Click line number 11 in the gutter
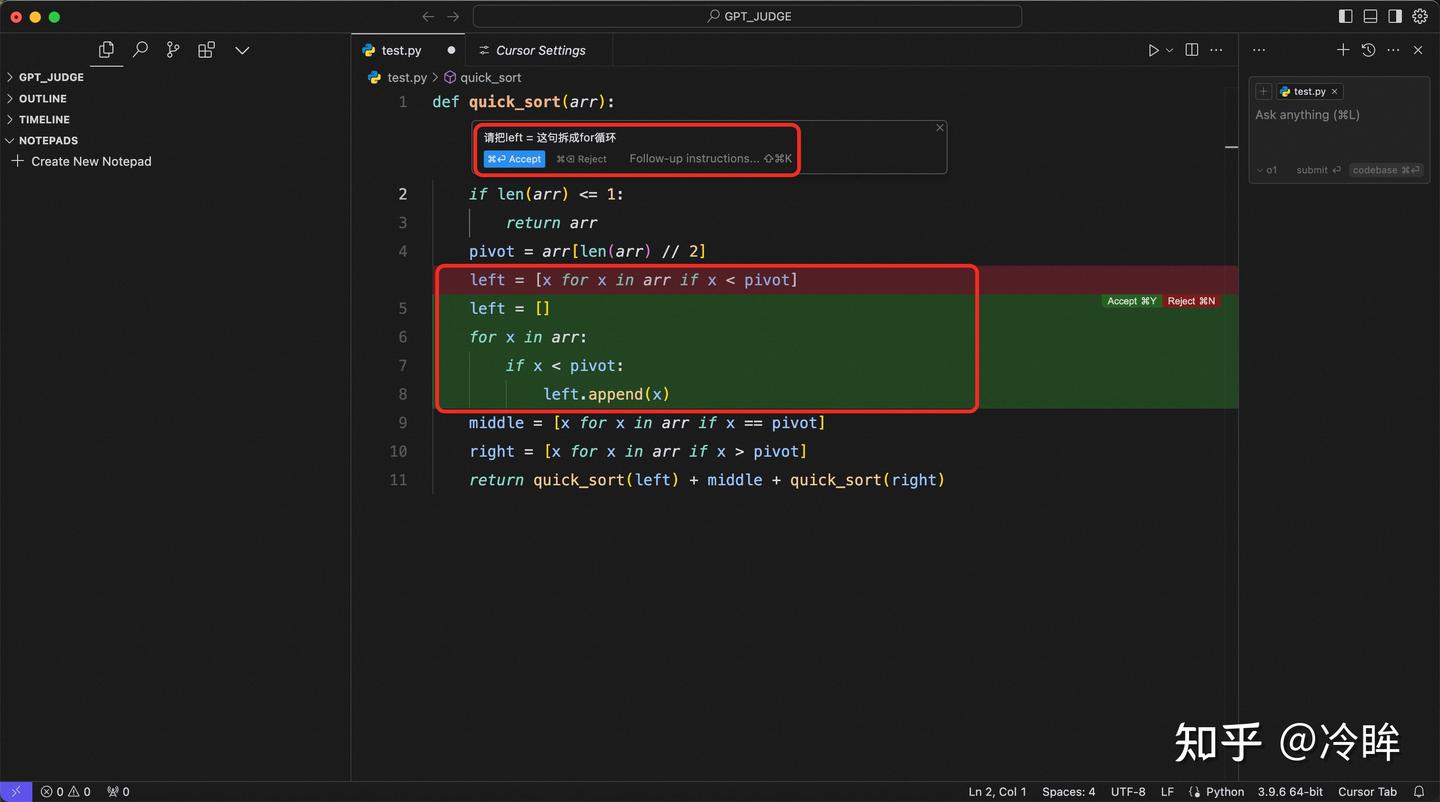Viewport: 1440px width, 802px height. (398, 480)
